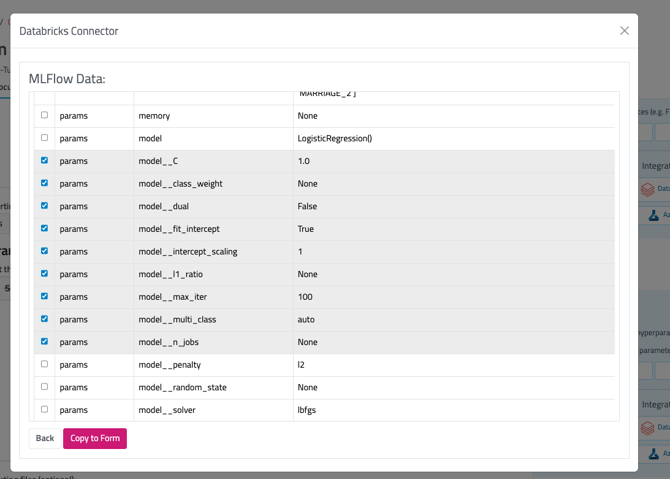Select the 'l2' value cell

[454, 365]
